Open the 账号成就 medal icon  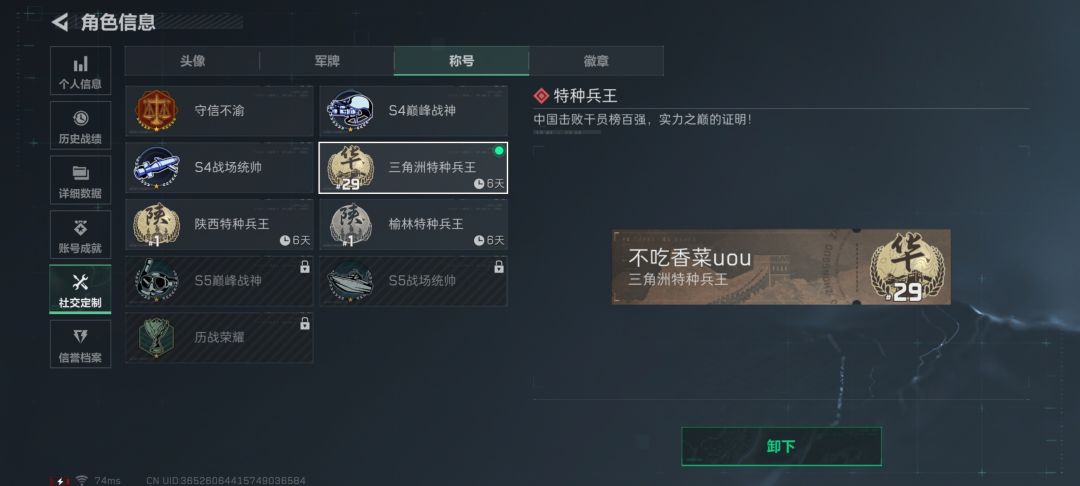pos(81,228)
